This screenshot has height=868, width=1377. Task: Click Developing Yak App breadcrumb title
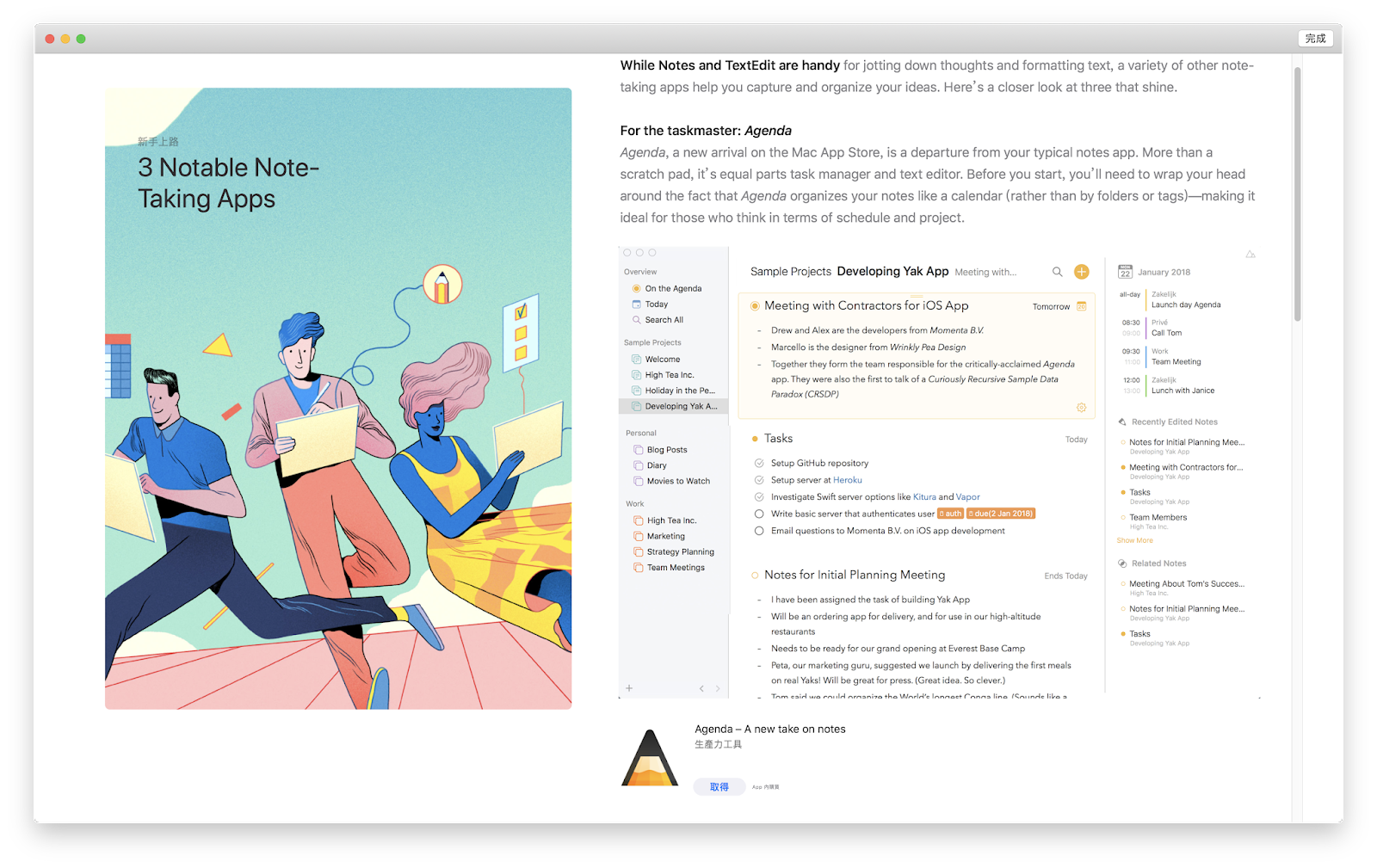892,271
